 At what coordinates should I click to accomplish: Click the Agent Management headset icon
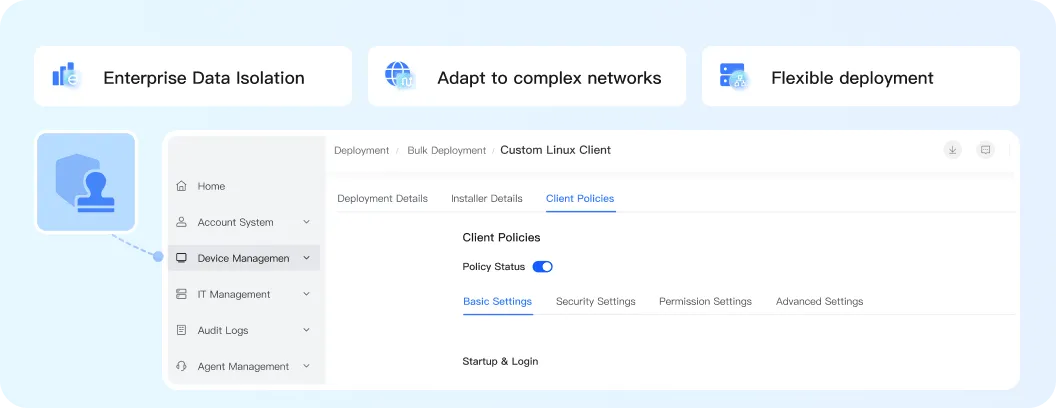click(x=181, y=366)
